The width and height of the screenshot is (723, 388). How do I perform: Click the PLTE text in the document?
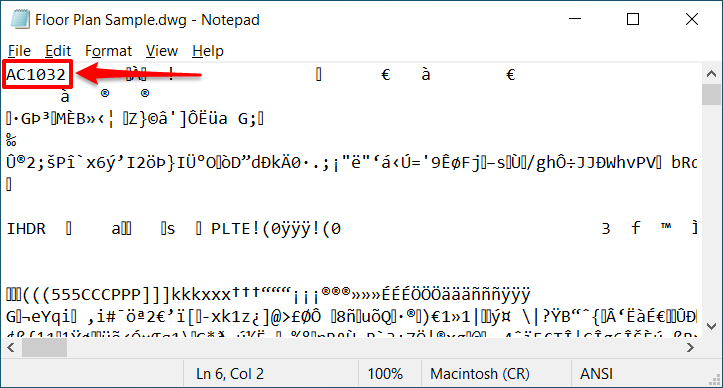tap(231, 228)
